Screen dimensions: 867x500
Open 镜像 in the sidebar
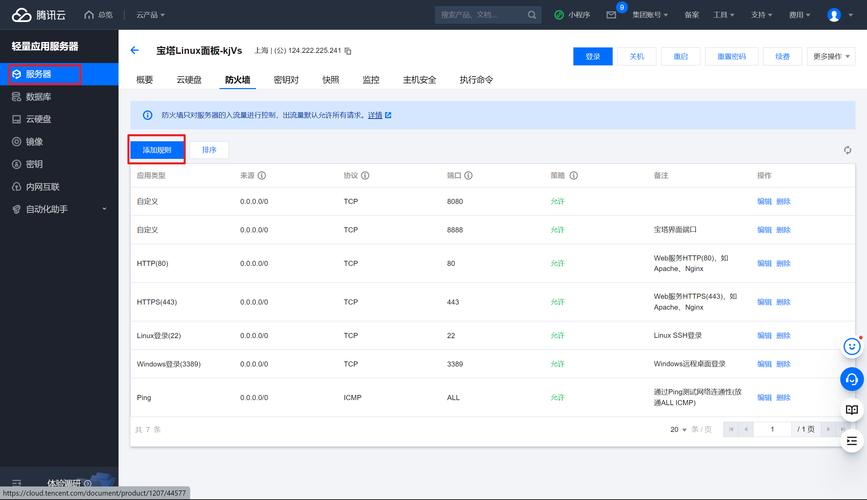[59, 142]
